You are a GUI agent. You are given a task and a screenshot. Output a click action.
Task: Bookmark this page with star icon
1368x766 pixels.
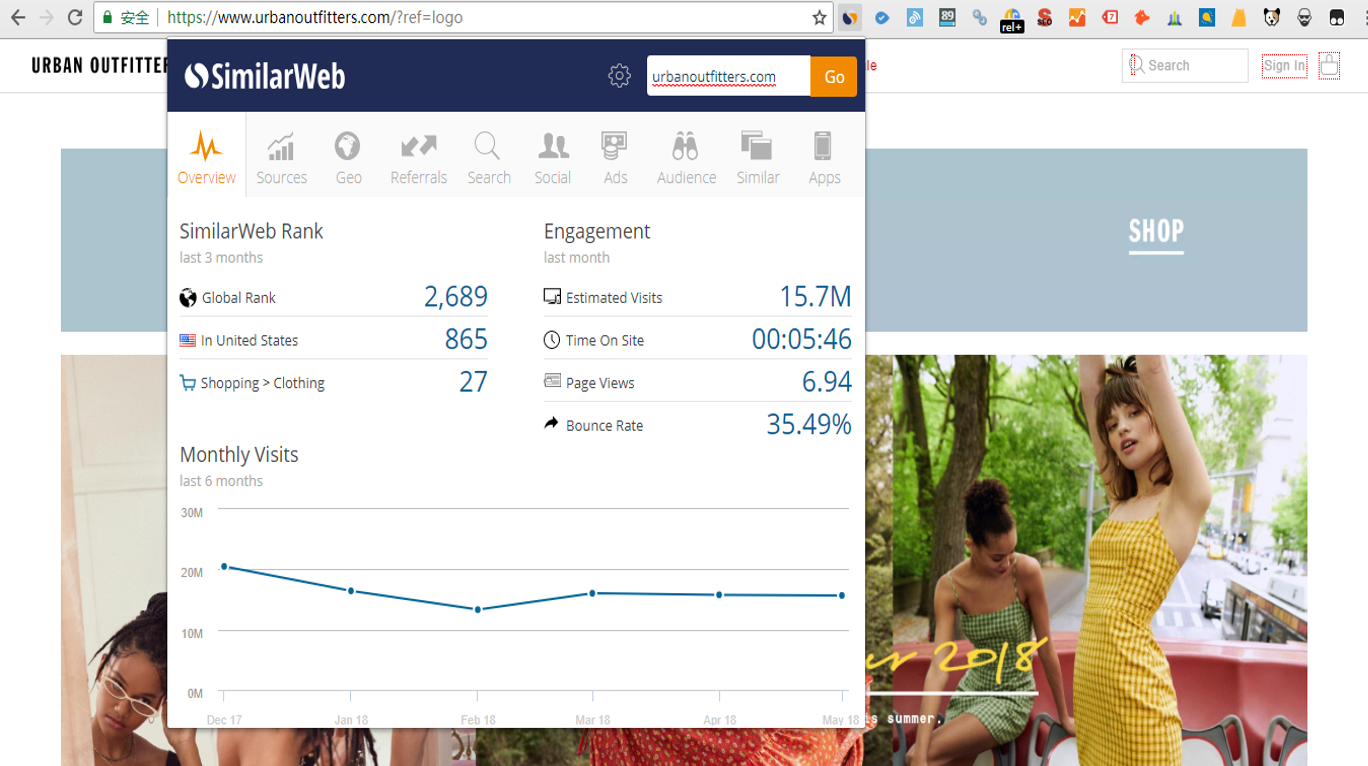[819, 18]
